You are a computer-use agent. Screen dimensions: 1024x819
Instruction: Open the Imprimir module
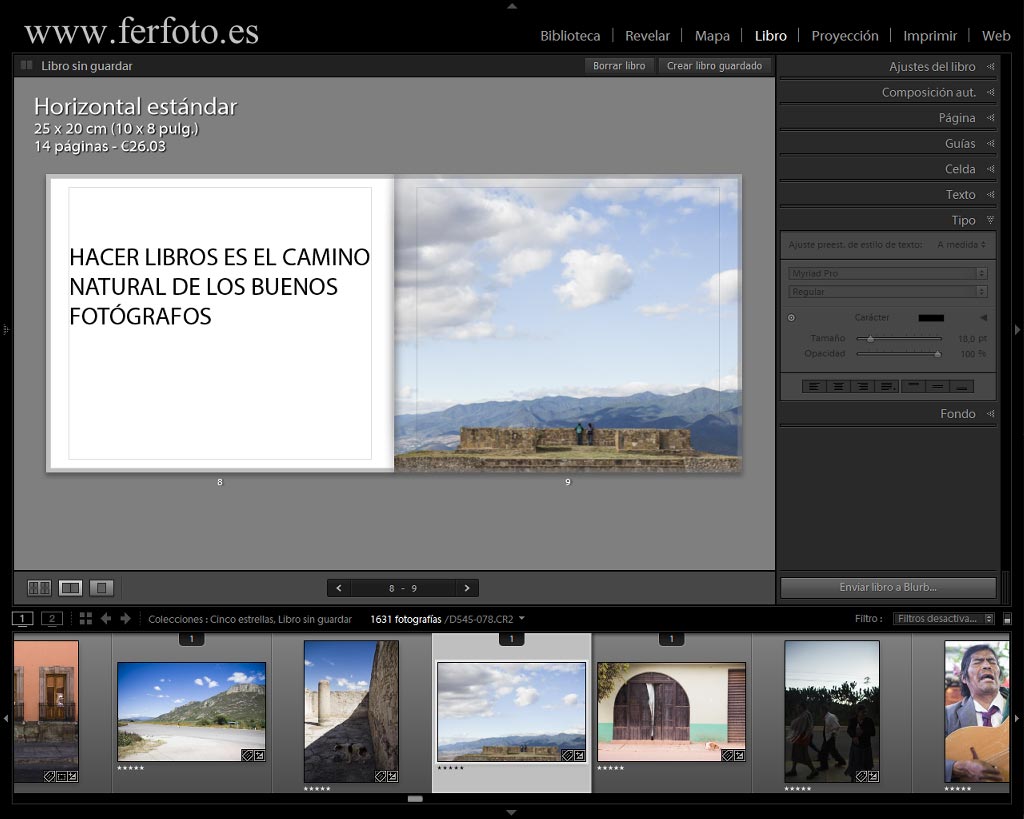click(930, 36)
